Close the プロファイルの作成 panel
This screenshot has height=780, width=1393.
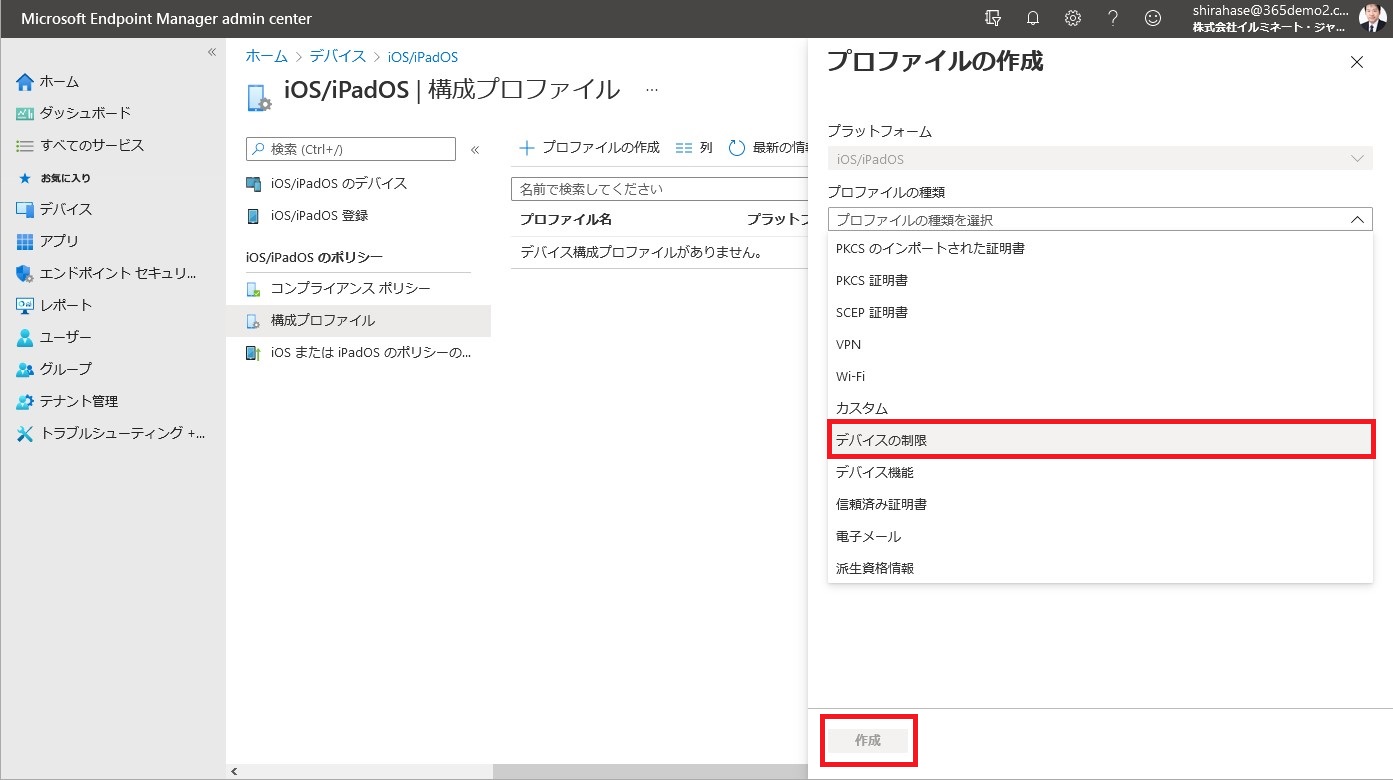(x=1357, y=62)
